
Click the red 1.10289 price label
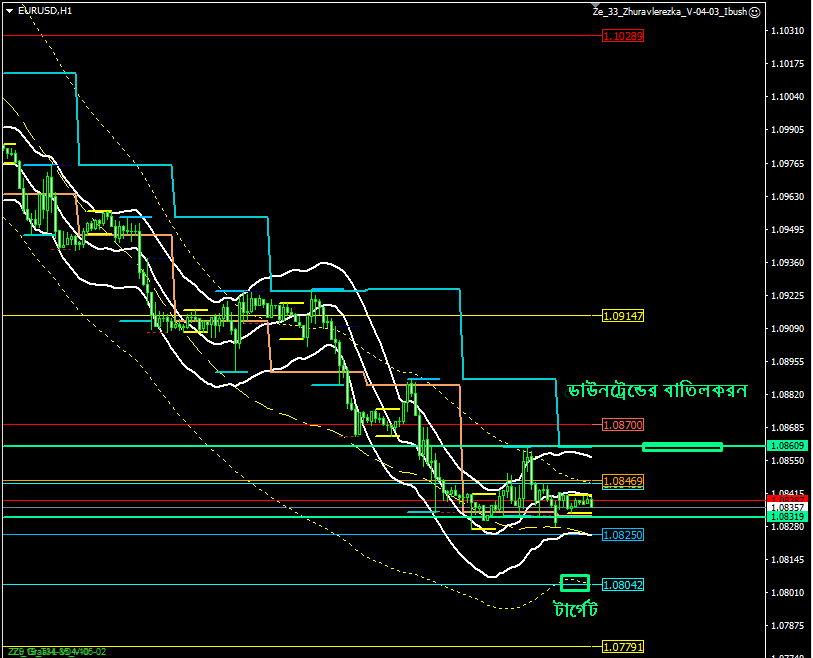[623, 35]
